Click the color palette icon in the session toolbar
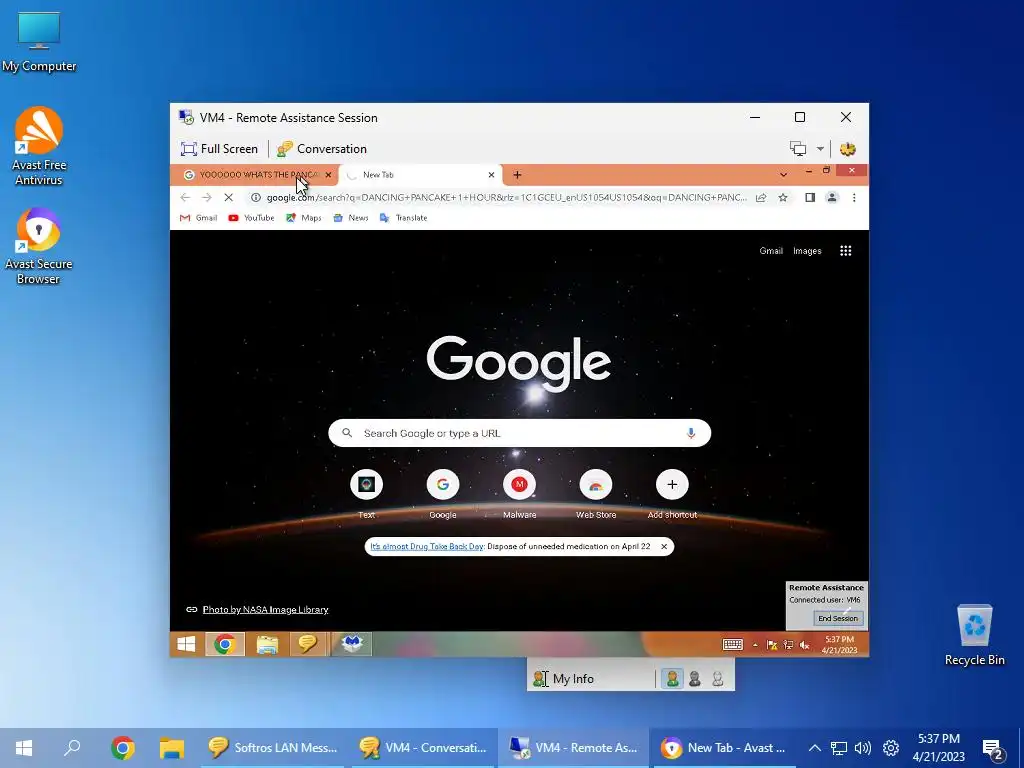Viewport: 1024px width, 768px height. click(x=848, y=149)
